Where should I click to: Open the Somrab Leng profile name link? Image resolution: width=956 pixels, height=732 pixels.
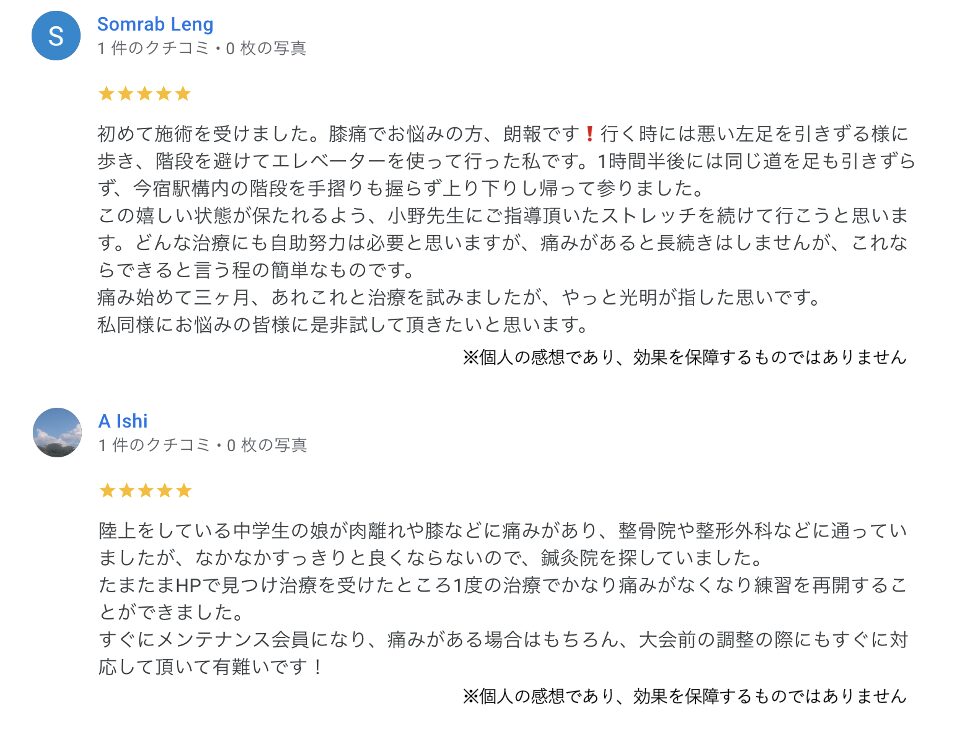pyautogui.click(x=155, y=24)
